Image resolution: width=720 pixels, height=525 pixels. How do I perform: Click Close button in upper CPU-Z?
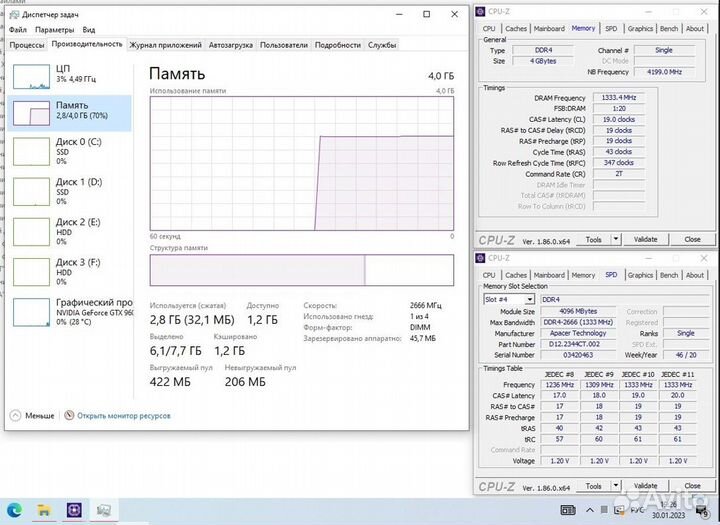pos(692,239)
